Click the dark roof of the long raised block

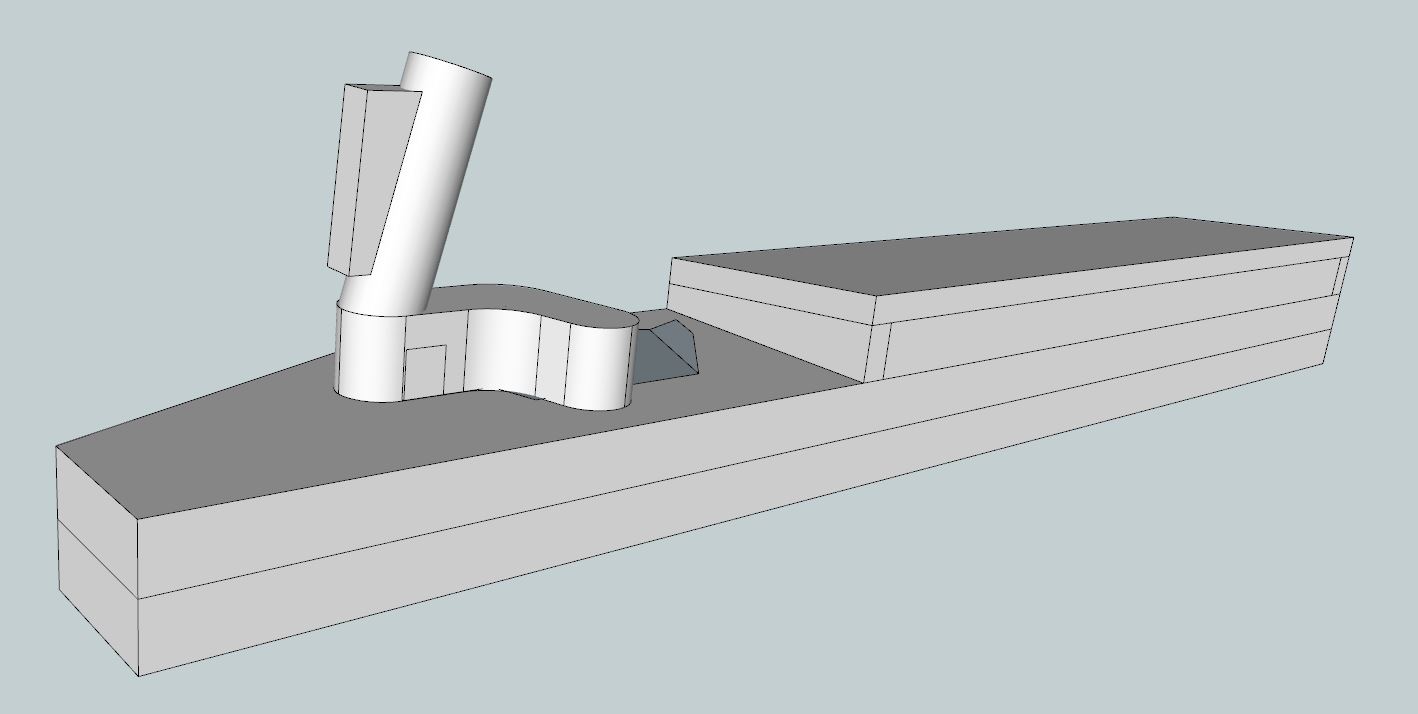tap(1000, 255)
